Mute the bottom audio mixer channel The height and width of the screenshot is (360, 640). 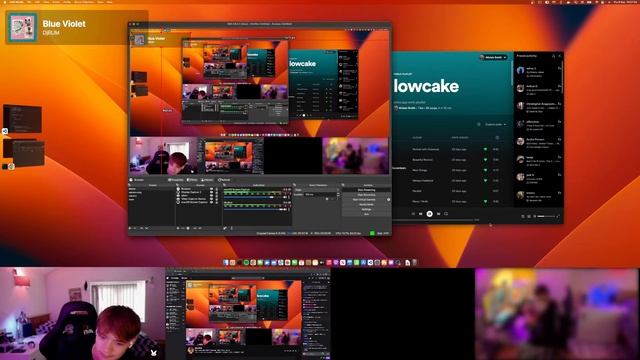coord(285,209)
